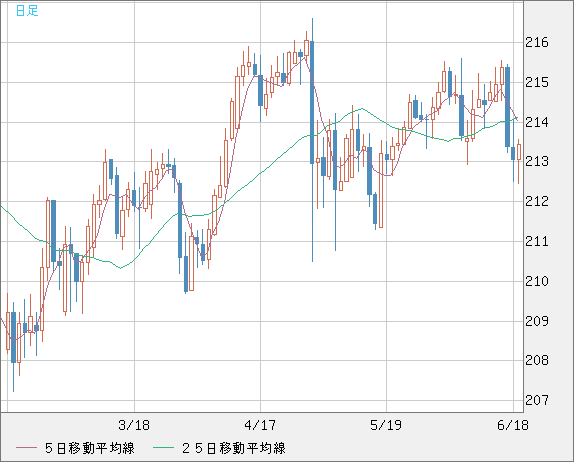
Task: Click the purple 5-day average legend line
Action: 27,448
